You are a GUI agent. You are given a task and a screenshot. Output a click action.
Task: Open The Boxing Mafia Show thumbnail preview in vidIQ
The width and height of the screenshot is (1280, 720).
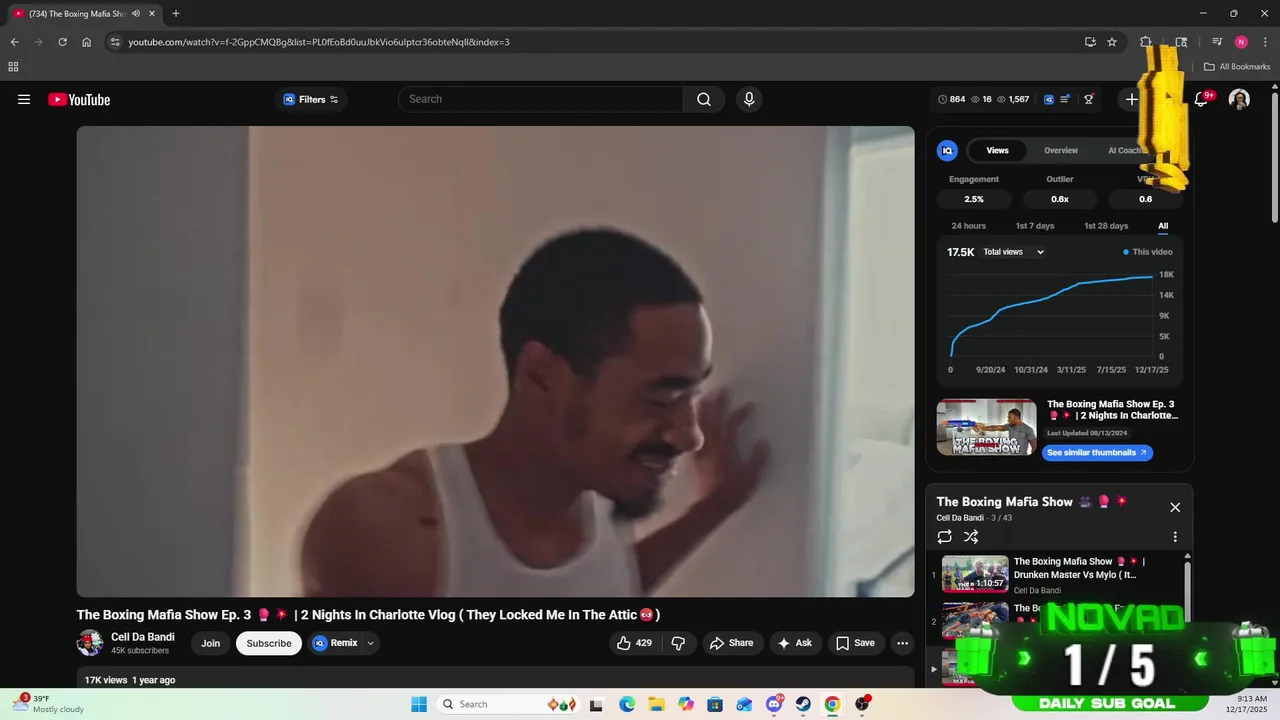(x=986, y=427)
